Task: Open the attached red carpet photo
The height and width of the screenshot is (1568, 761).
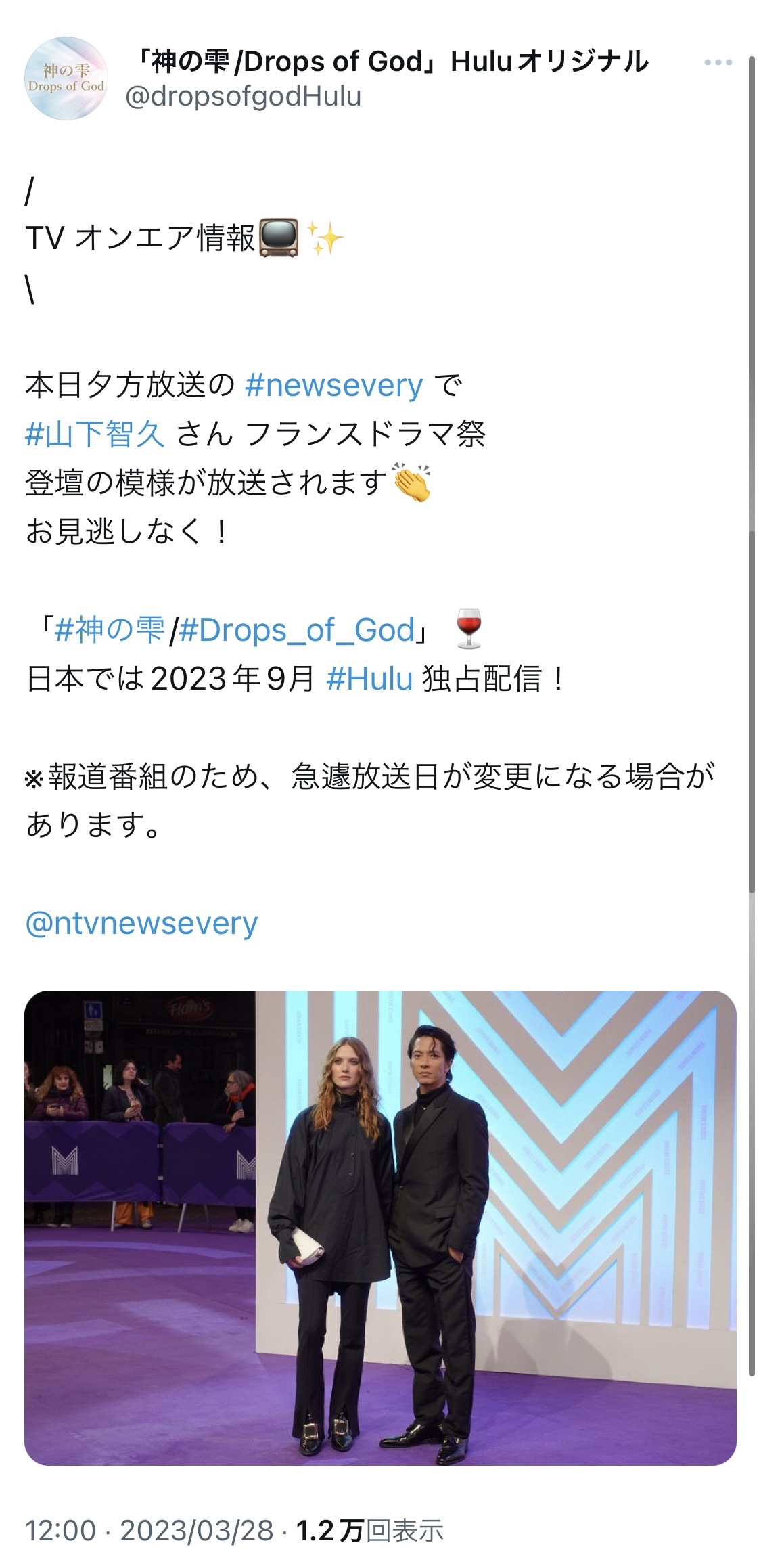Action: pyautogui.click(x=380, y=1228)
